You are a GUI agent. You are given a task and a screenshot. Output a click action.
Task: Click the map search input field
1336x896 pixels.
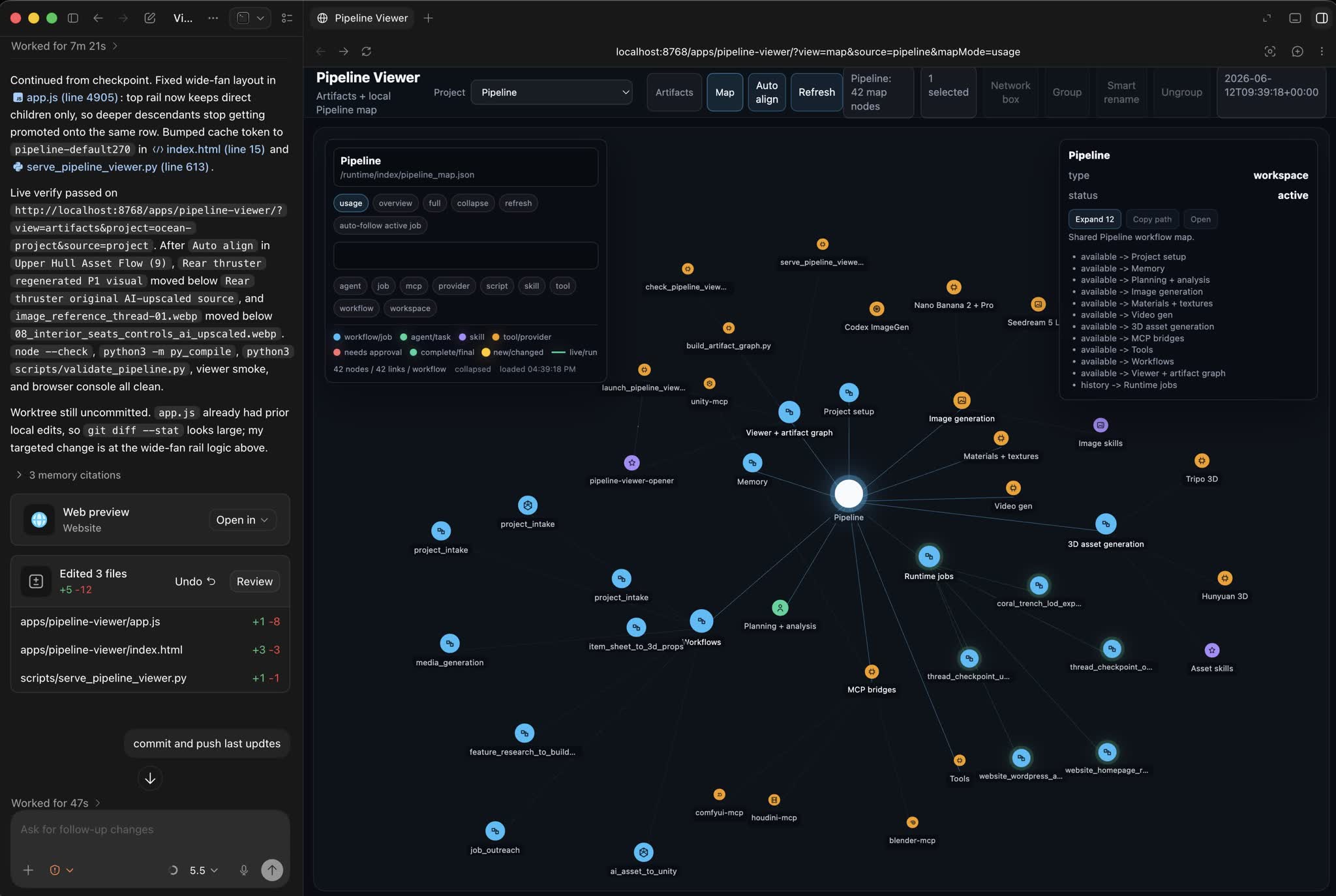pyautogui.click(x=466, y=256)
